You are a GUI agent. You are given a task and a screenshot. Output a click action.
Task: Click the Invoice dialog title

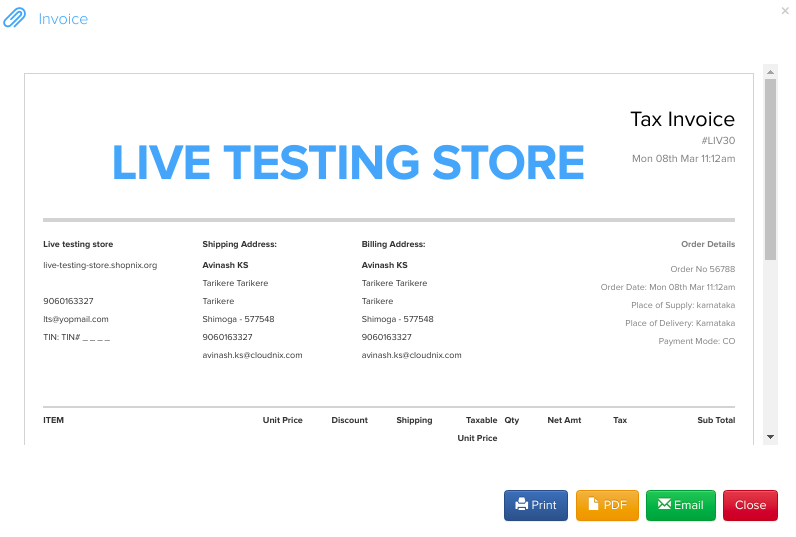coord(63,19)
